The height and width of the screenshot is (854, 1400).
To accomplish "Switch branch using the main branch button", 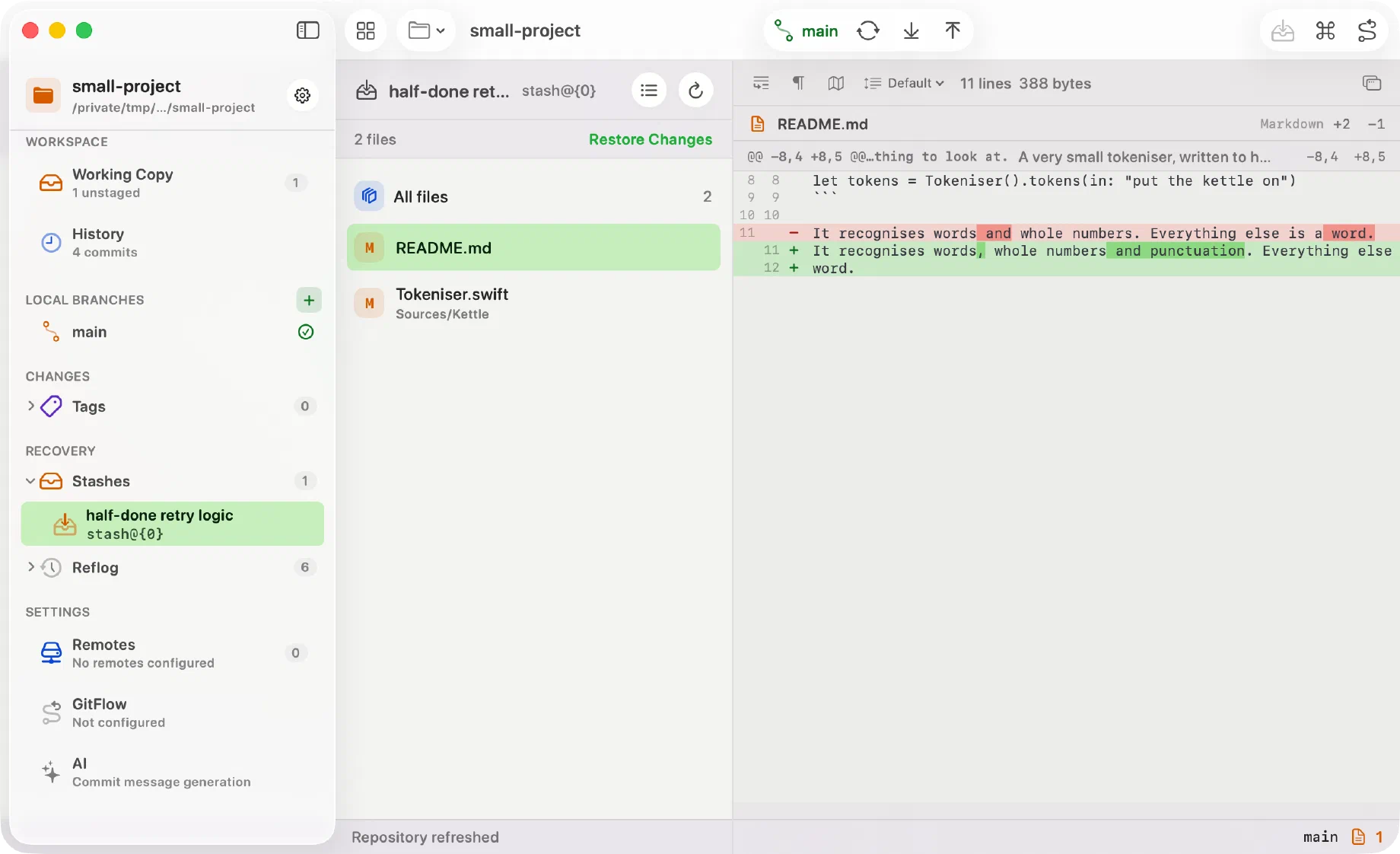I will click(806, 30).
